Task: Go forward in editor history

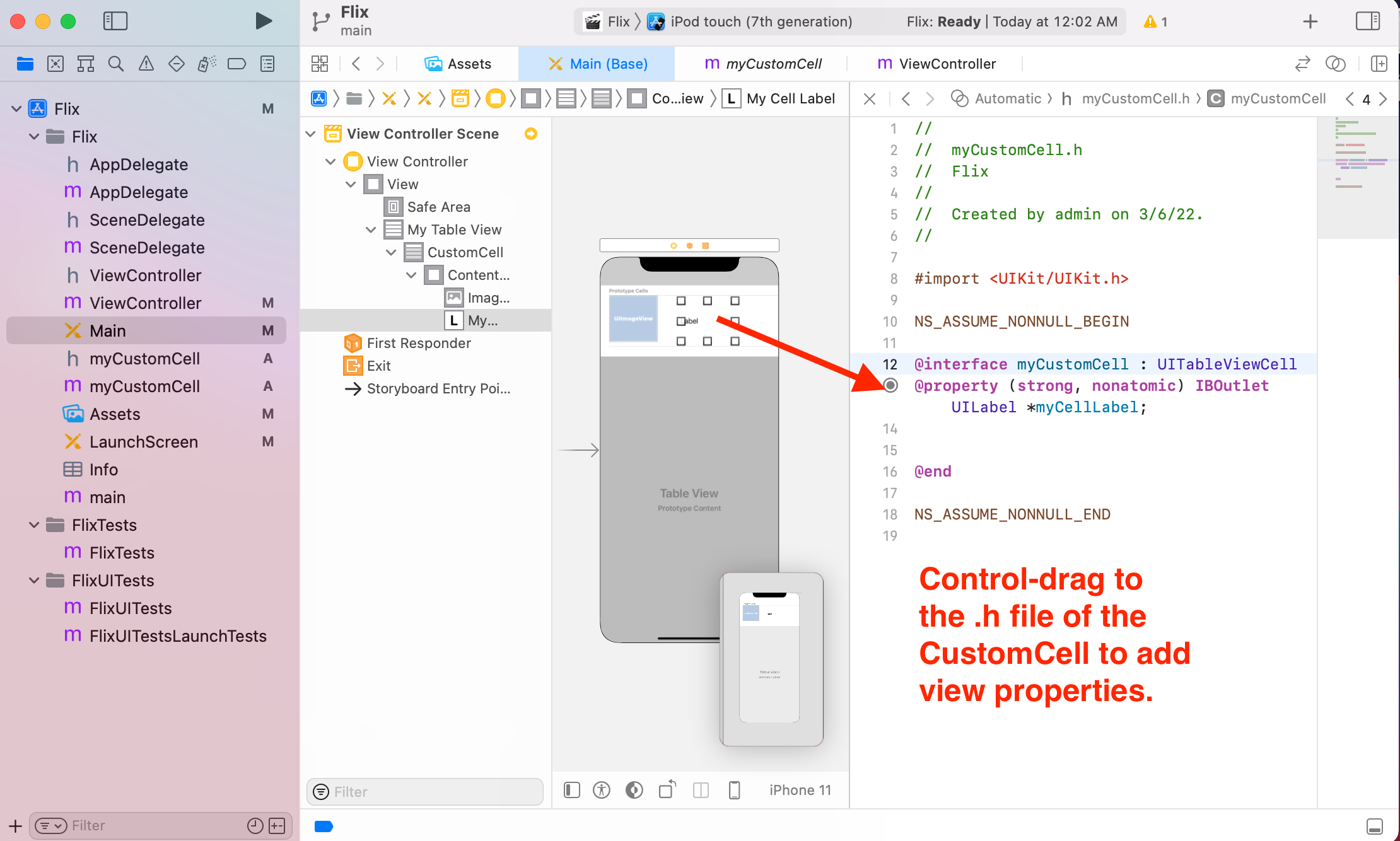Action: [380, 64]
